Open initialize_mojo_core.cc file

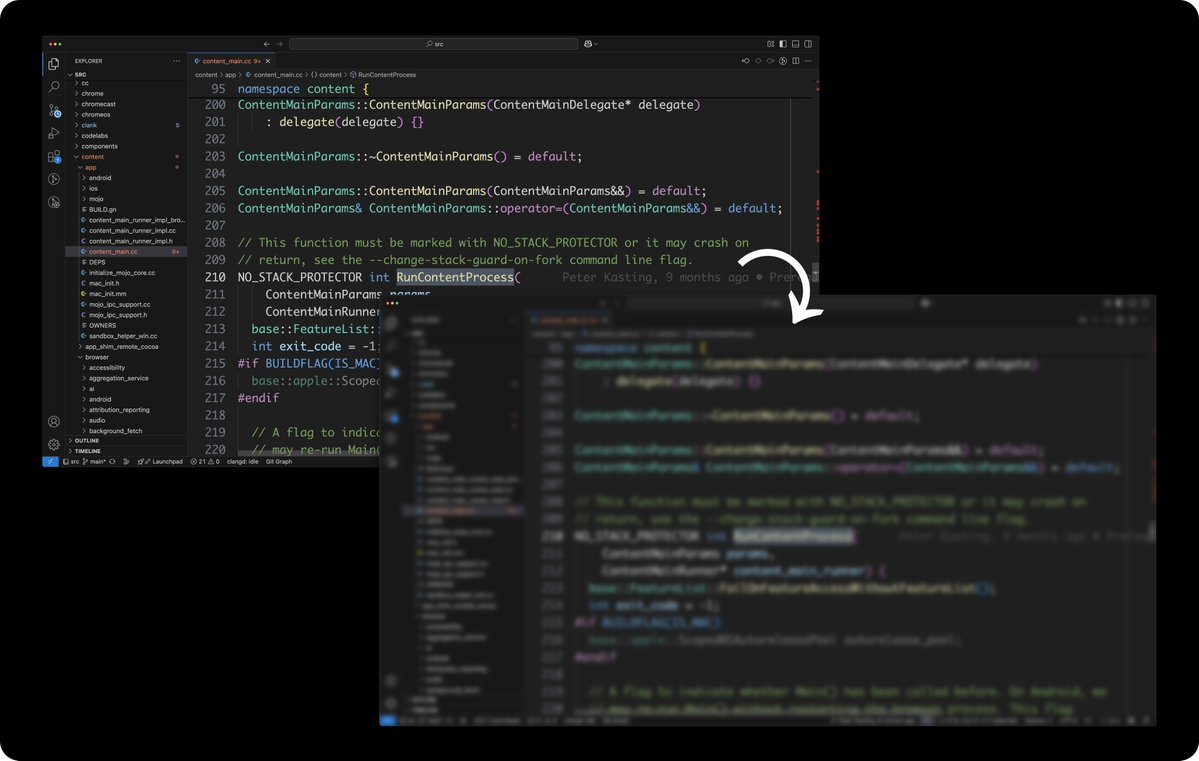[122, 273]
